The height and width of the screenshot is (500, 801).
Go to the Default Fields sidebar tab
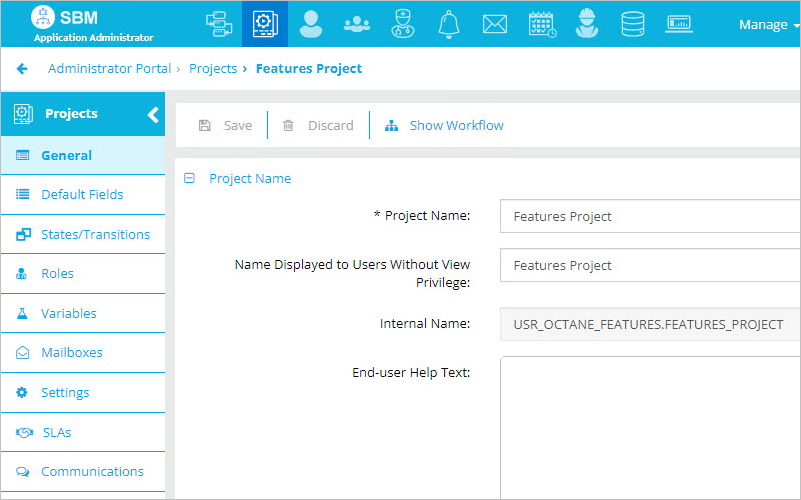coord(82,195)
